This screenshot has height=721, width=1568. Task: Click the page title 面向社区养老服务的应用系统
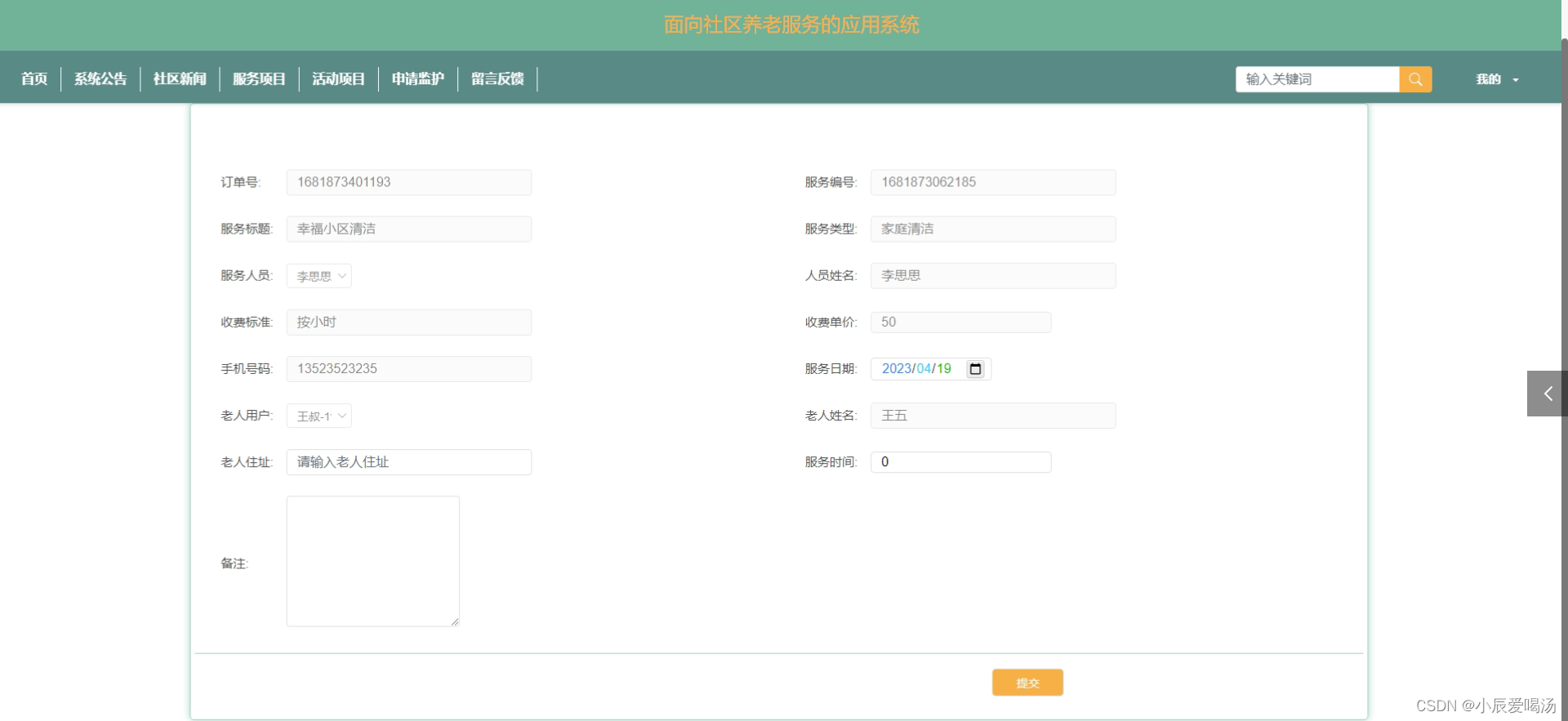[791, 25]
